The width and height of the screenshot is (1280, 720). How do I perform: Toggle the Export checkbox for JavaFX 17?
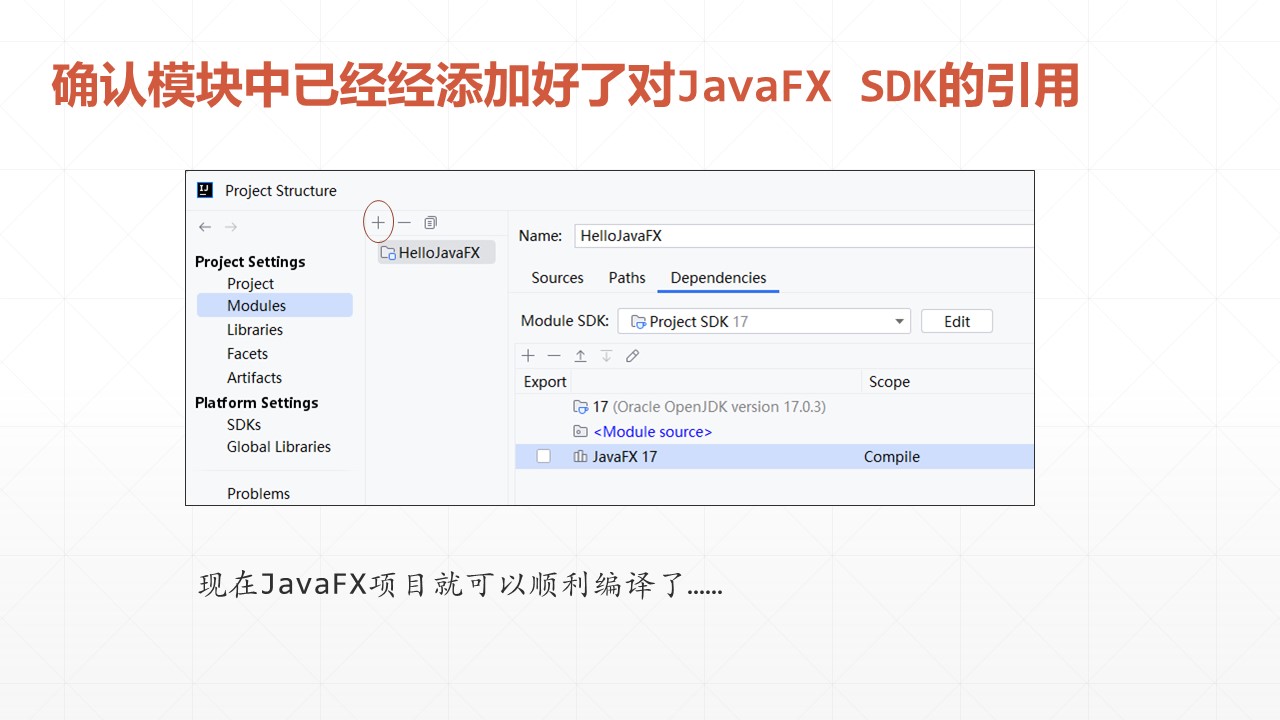coord(543,456)
